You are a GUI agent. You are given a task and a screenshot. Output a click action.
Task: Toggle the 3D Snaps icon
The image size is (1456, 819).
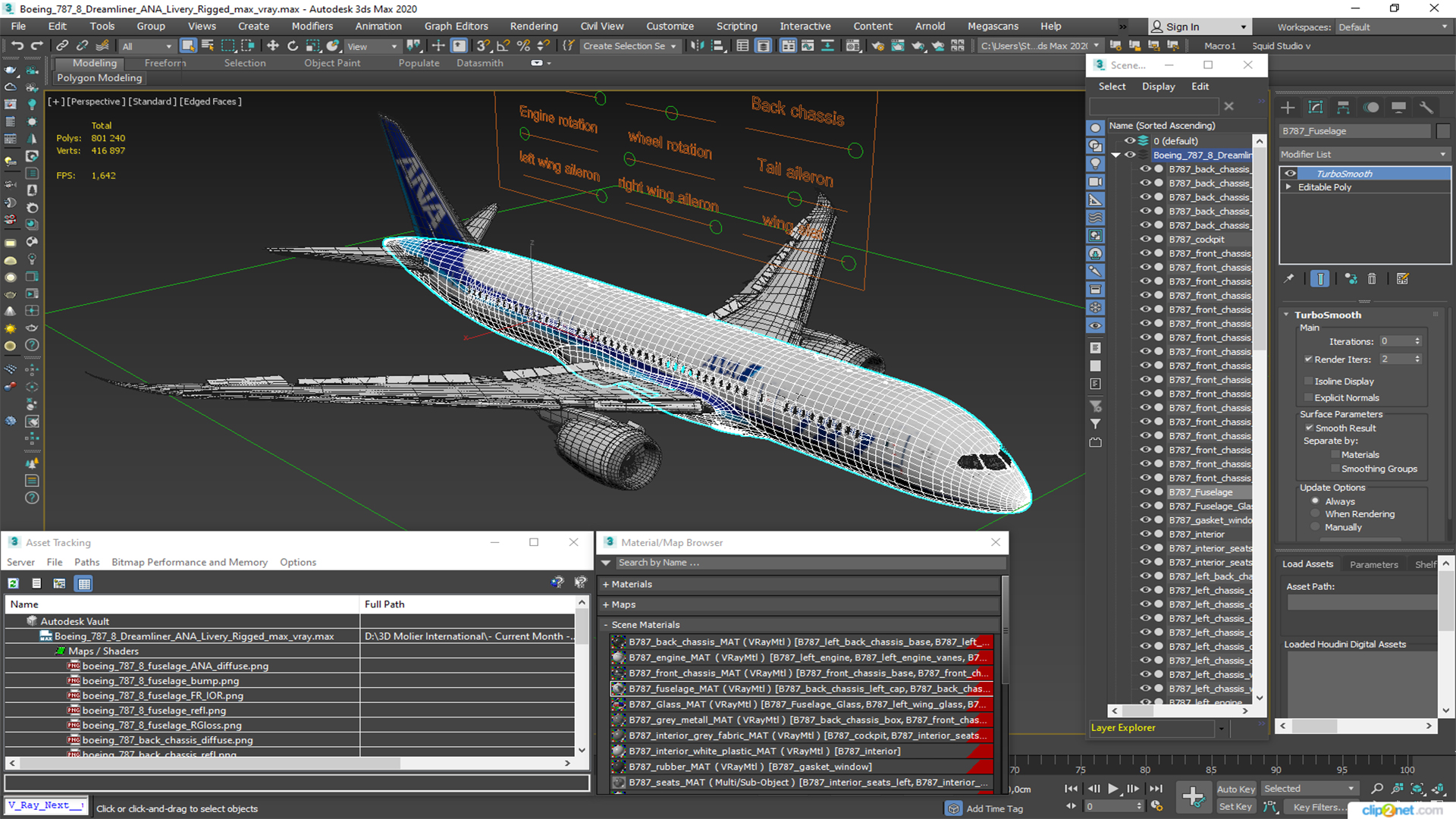pyautogui.click(x=483, y=46)
